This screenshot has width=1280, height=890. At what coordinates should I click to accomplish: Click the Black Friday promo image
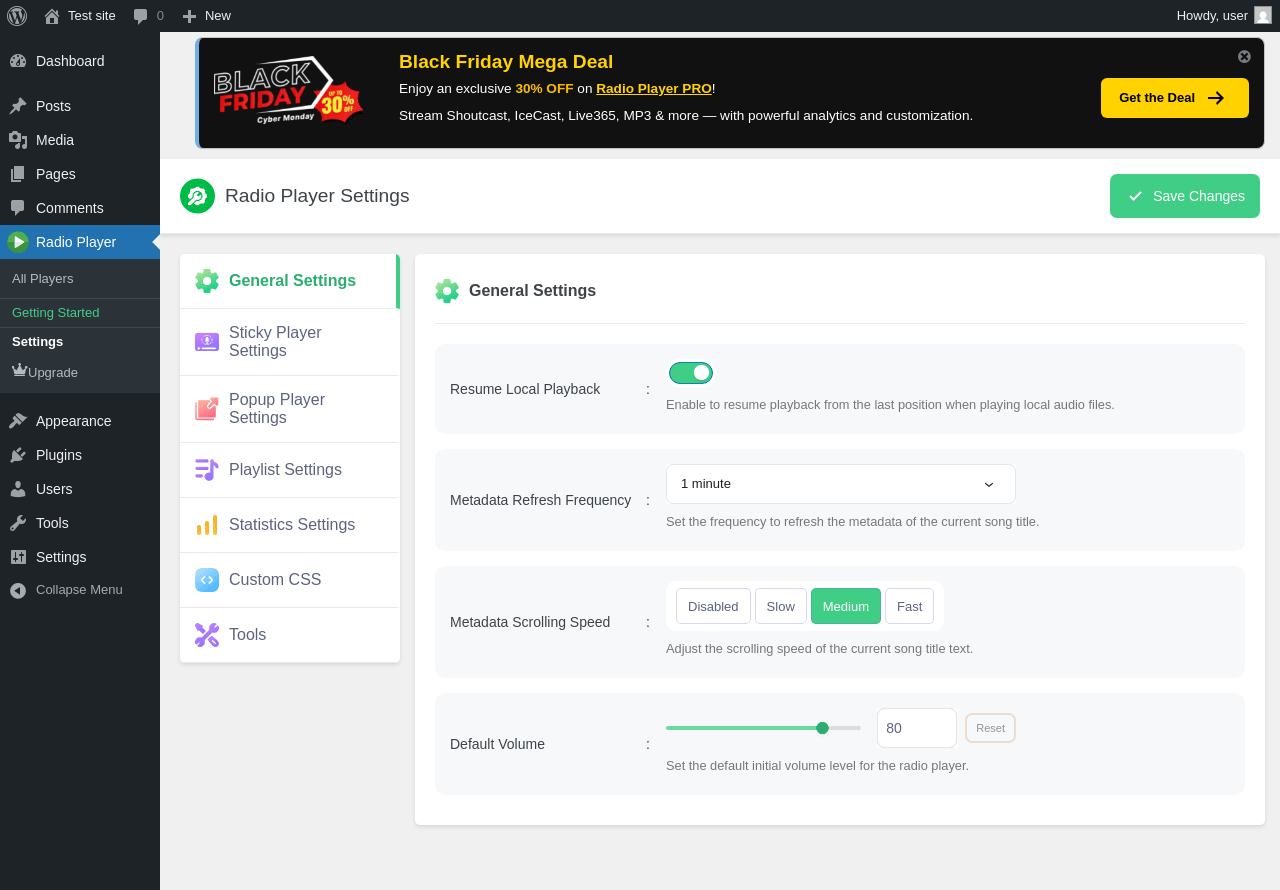click(x=289, y=91)
